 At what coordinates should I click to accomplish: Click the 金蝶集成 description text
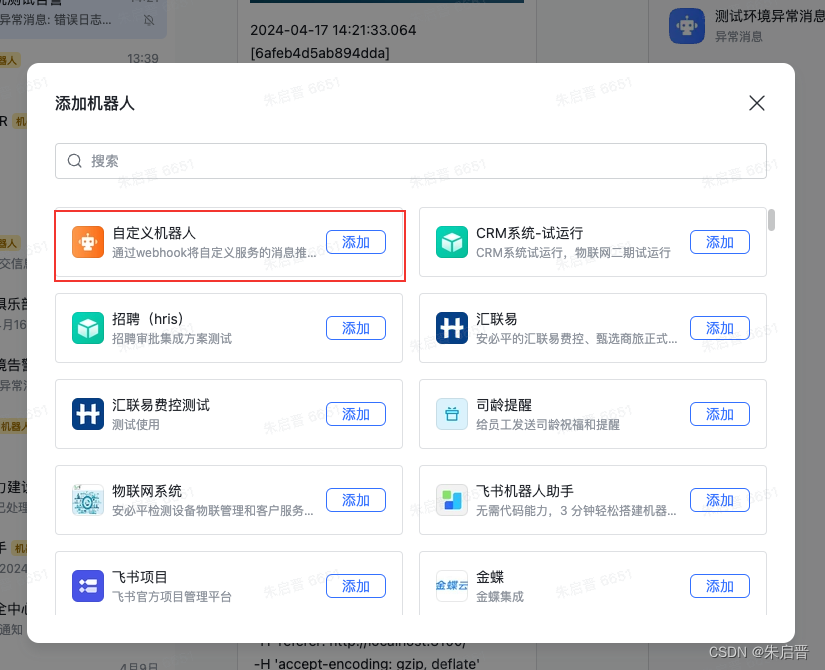(500, 596)
